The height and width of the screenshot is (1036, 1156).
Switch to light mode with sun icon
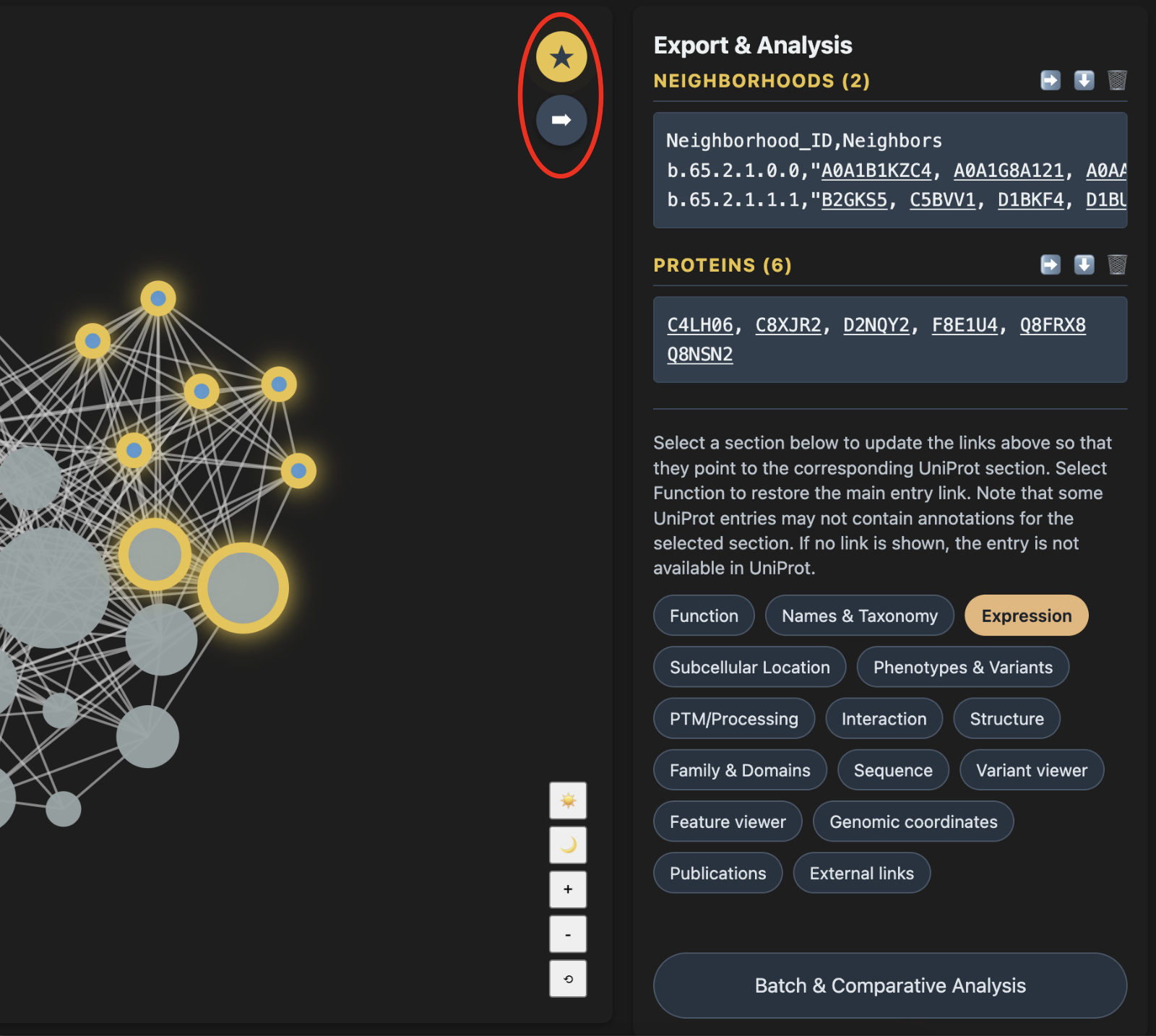pyautogui.click(x=568, y=800)
